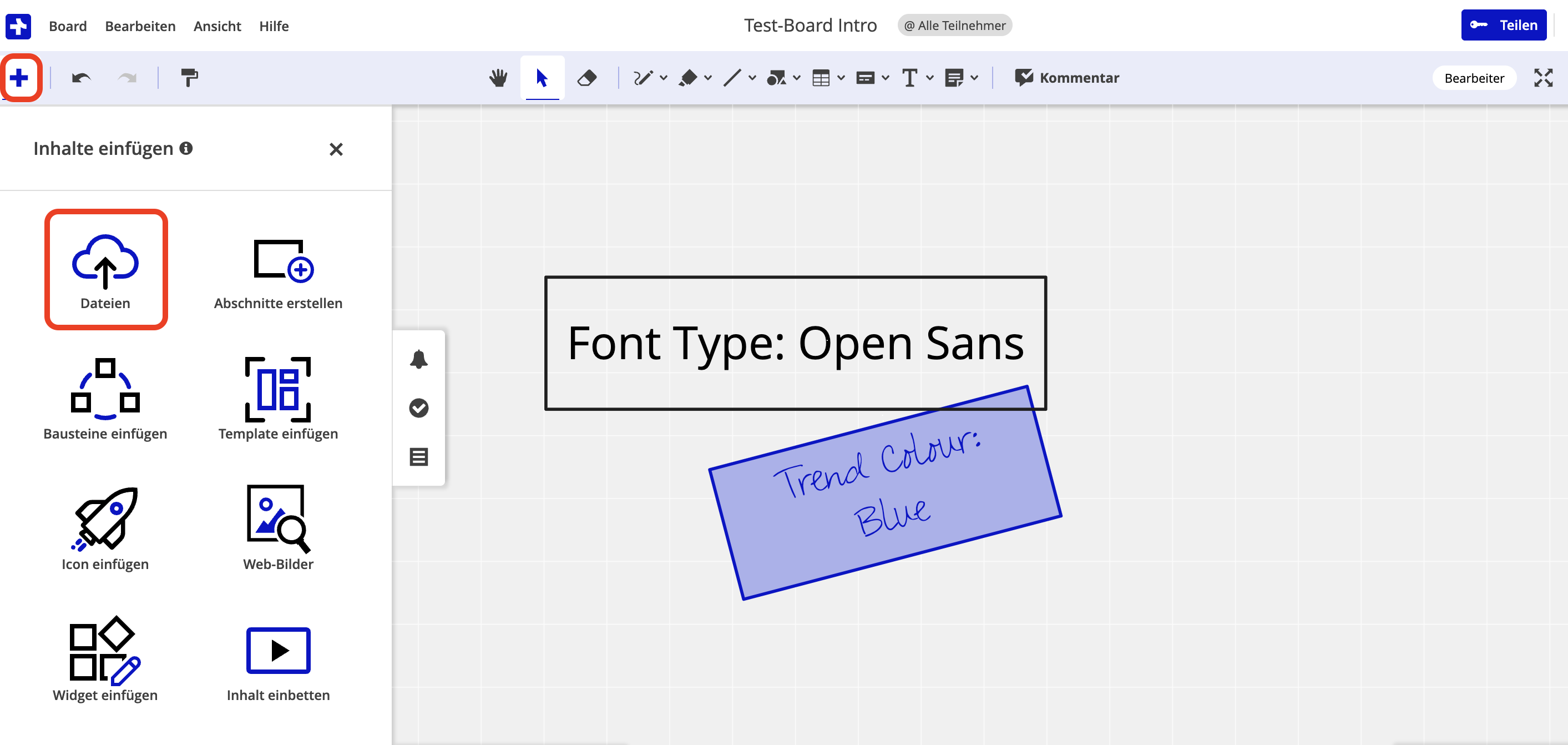Viewport: 1568px width, 745px height.
Task: Pick the Pen drawing tool
Action: click(643, 77)
